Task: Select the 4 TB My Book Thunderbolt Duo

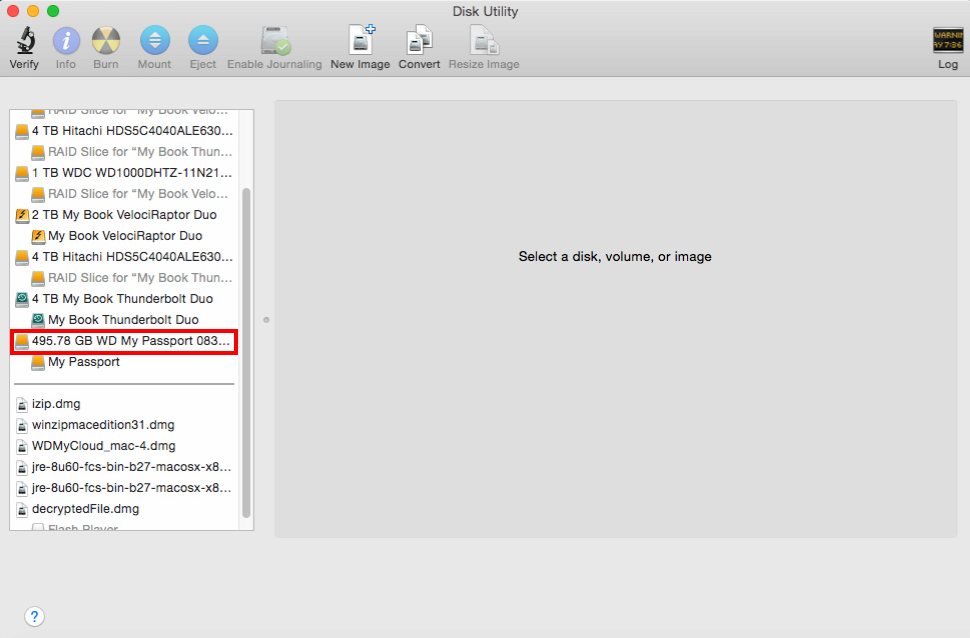Action: click(x=120, y=298)
